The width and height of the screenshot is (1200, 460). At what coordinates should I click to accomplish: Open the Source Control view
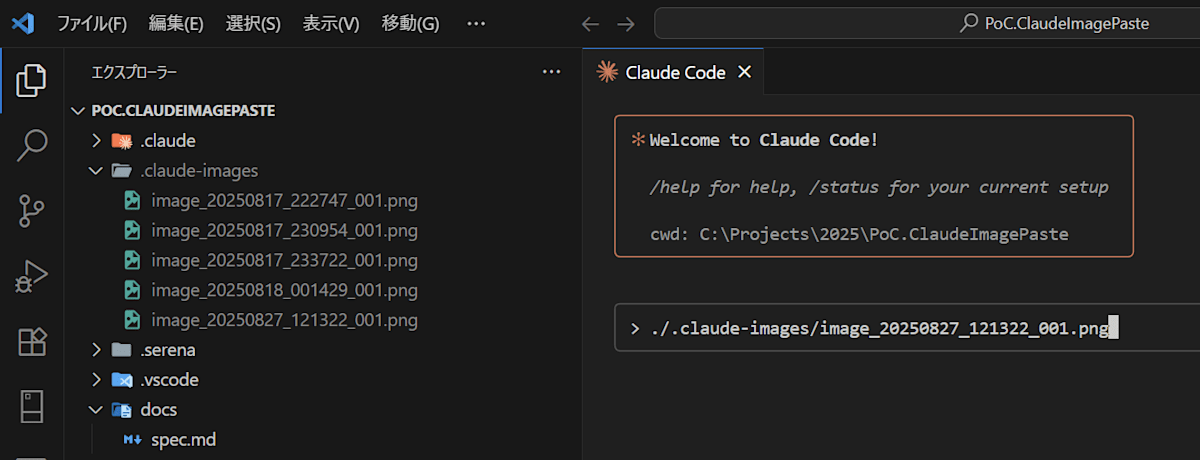pyautogui.click(x=32, y=212)
